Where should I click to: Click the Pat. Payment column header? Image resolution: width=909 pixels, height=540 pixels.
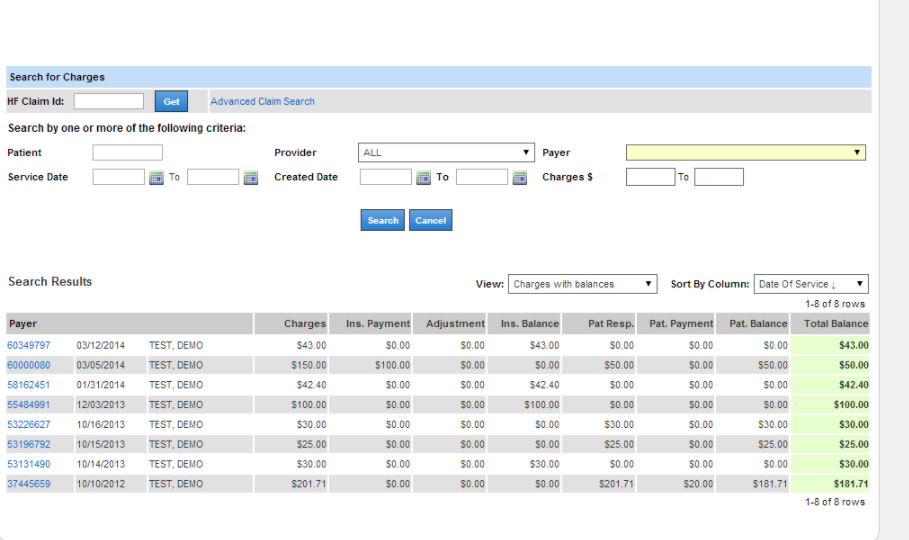[x=676, y=324]
